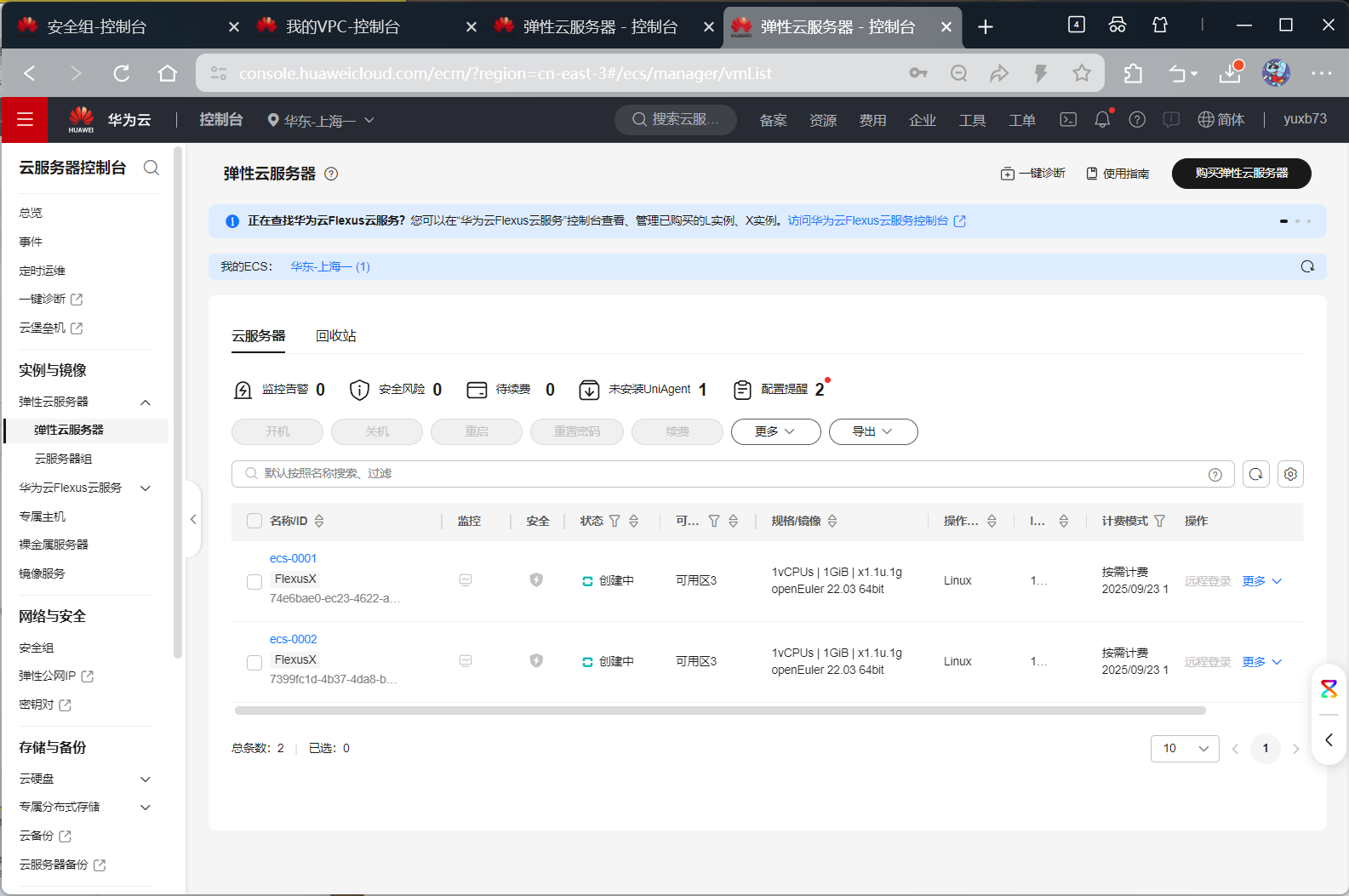Bookmark this page with the star

1082,73
